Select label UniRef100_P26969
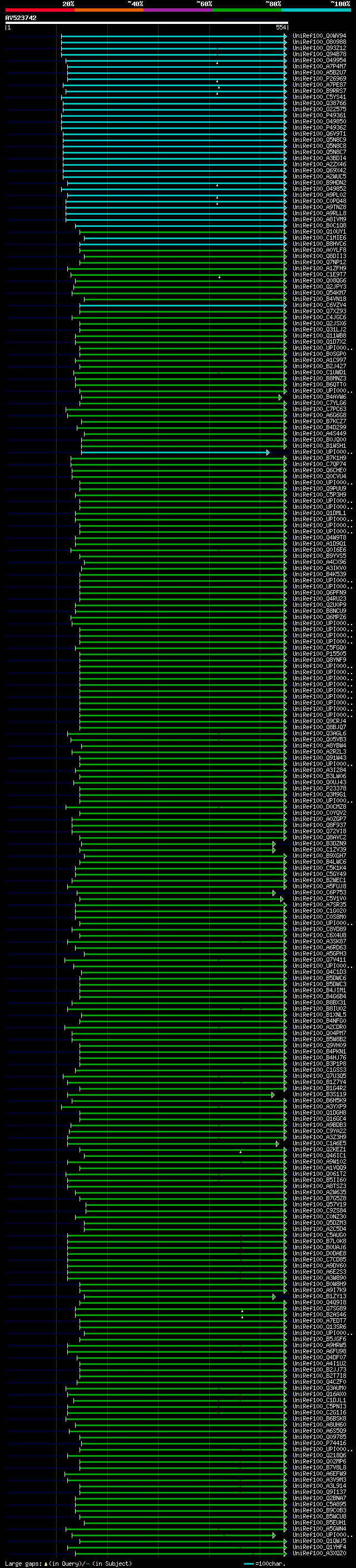Image resolution: width=356 pixels, height=1568 pixels. click(x=319, y=78)
